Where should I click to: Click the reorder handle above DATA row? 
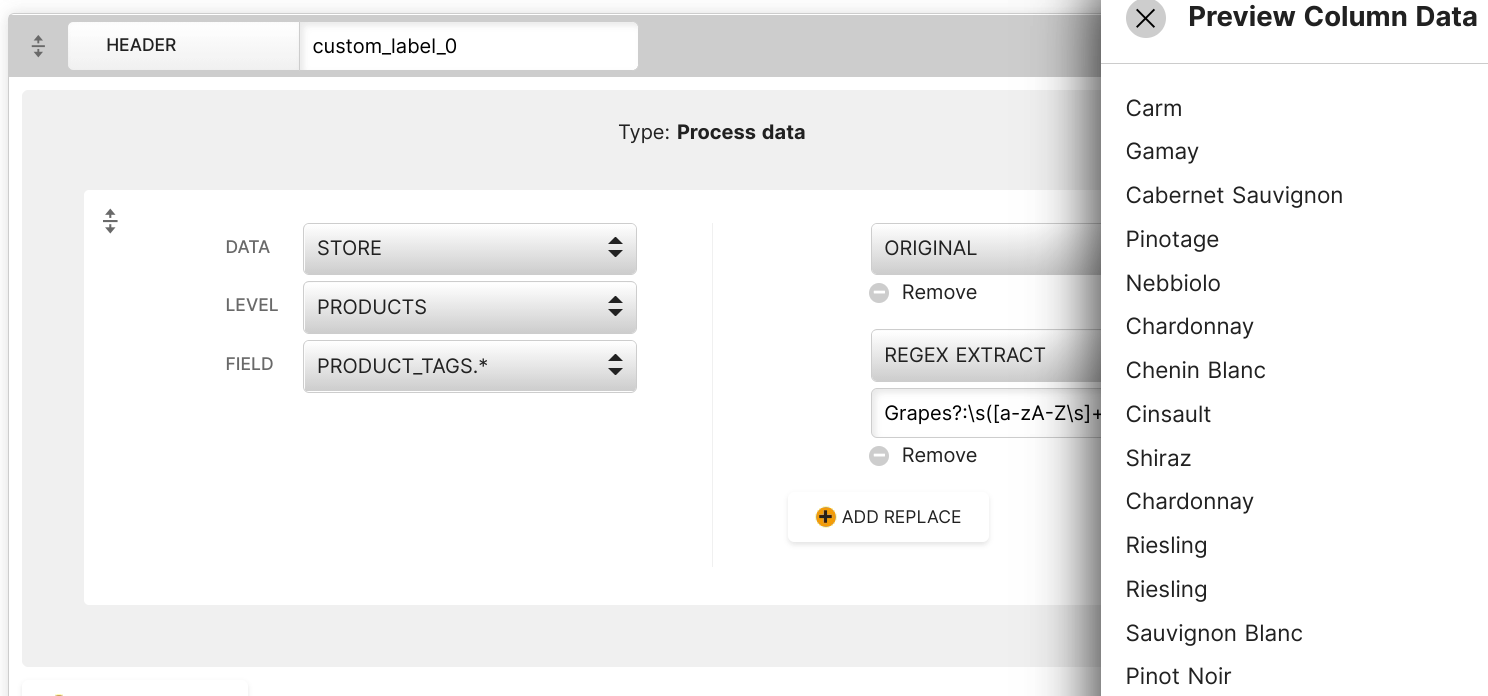pos(110,221)
